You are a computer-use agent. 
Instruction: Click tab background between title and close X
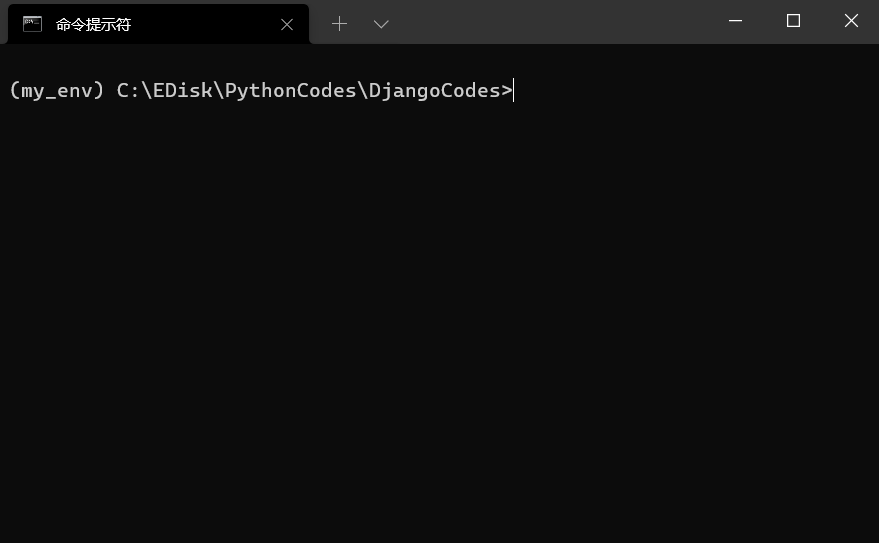point(205,25)
